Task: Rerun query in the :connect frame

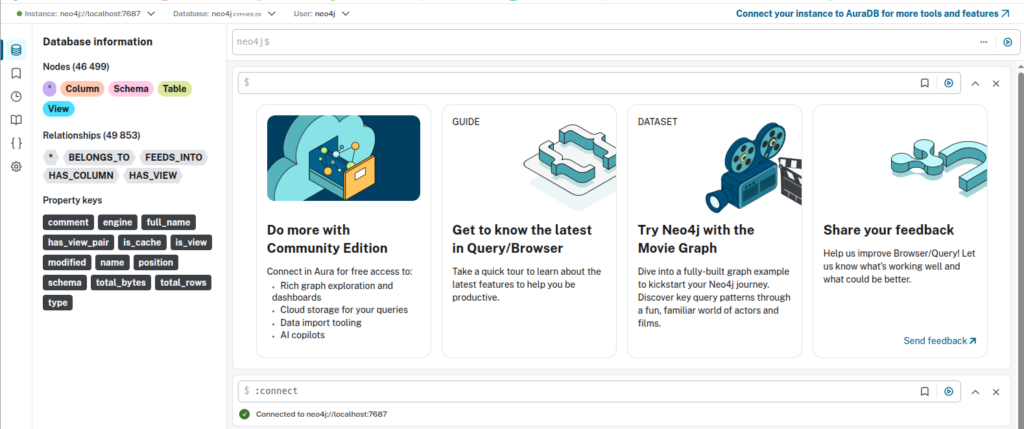Action: click(x=948, y=391)
